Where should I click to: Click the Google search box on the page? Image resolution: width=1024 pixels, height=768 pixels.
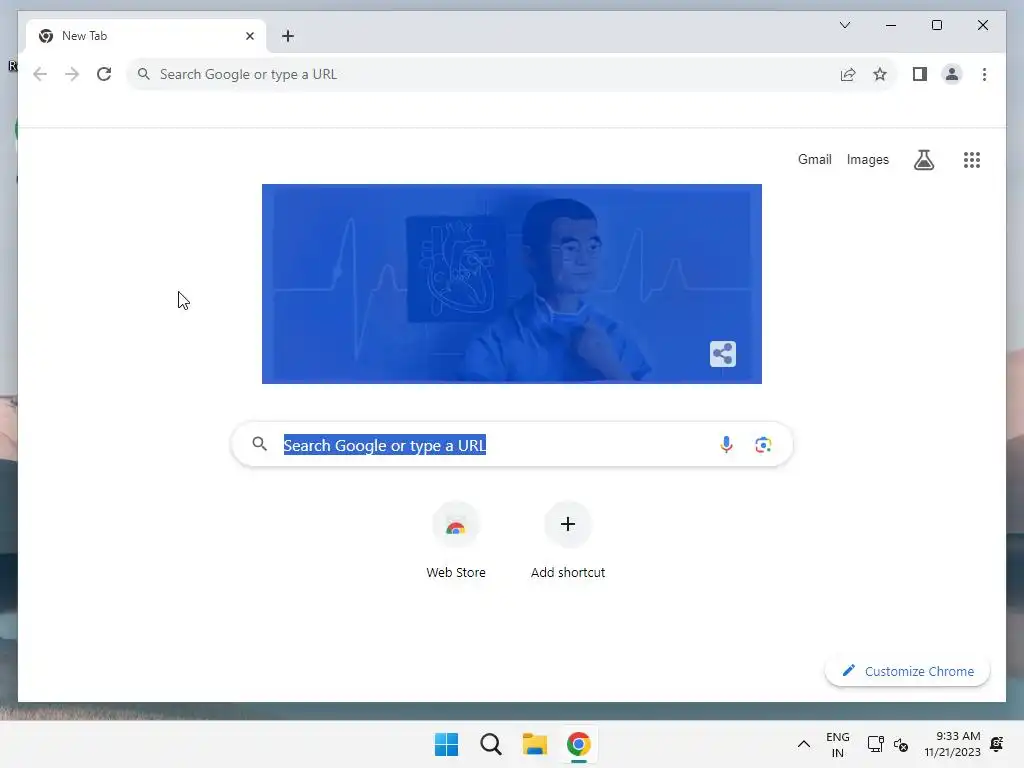pos(512,445)
